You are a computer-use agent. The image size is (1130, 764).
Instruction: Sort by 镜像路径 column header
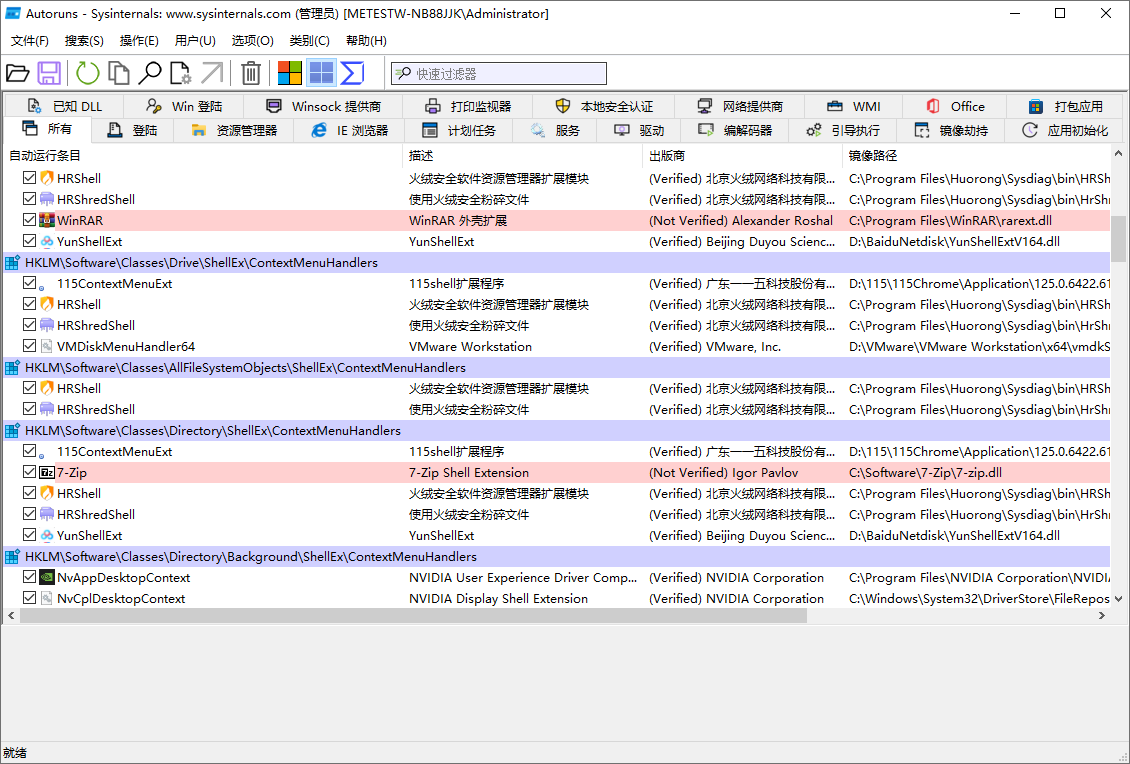click(976, 156)
